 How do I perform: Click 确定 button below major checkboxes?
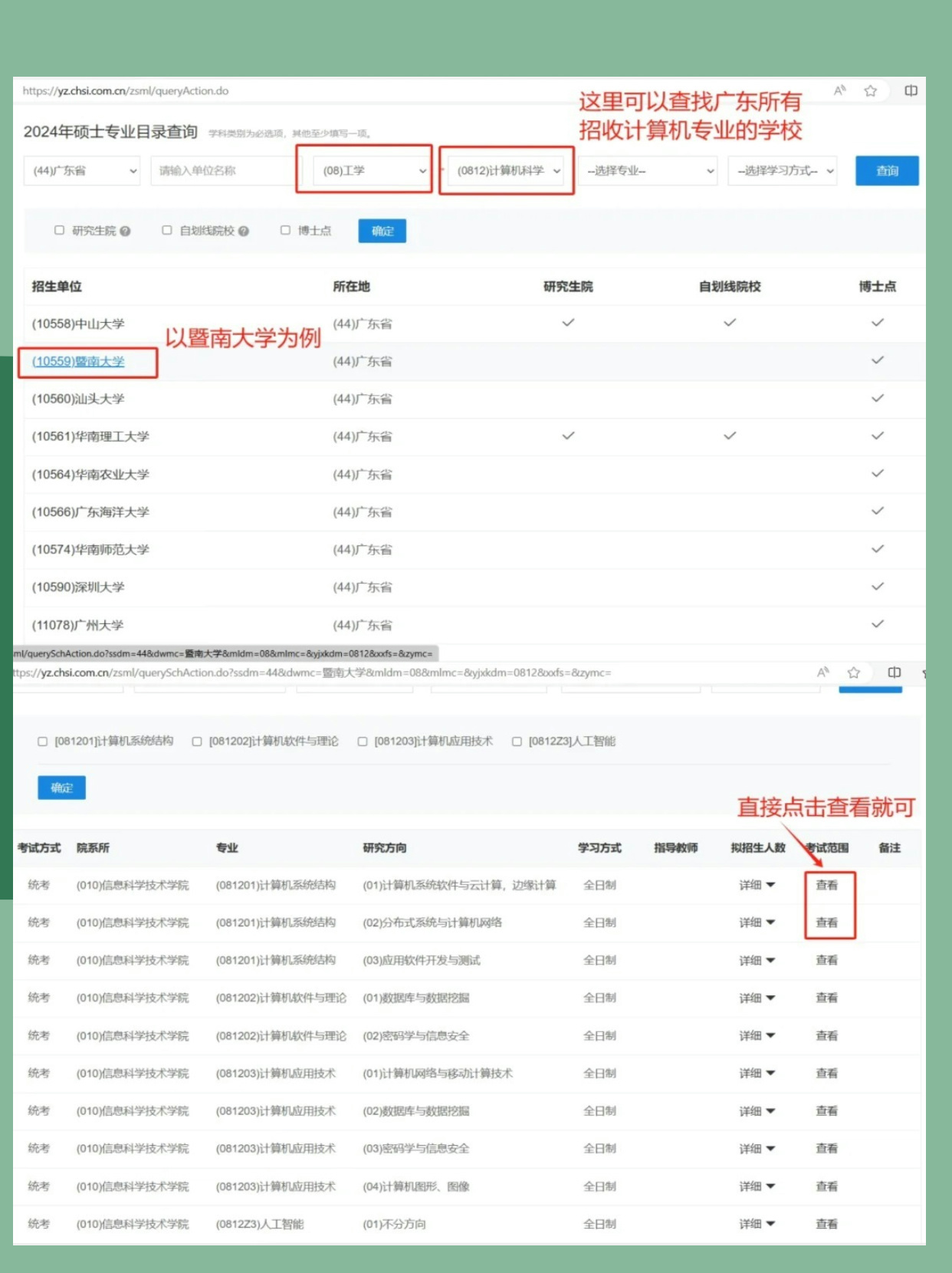(62, 788)
